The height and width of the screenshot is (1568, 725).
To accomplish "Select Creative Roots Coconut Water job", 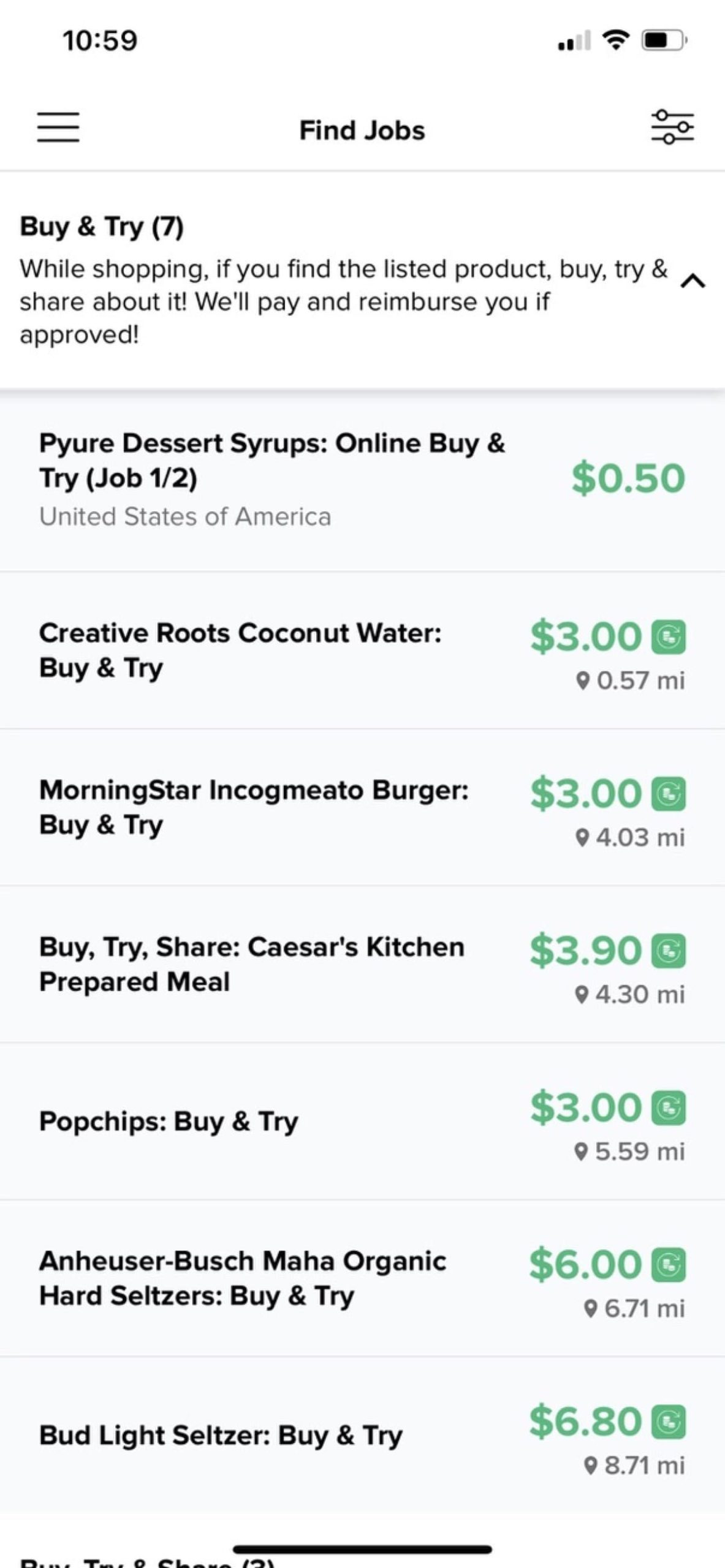I will [x=240, y=650].
